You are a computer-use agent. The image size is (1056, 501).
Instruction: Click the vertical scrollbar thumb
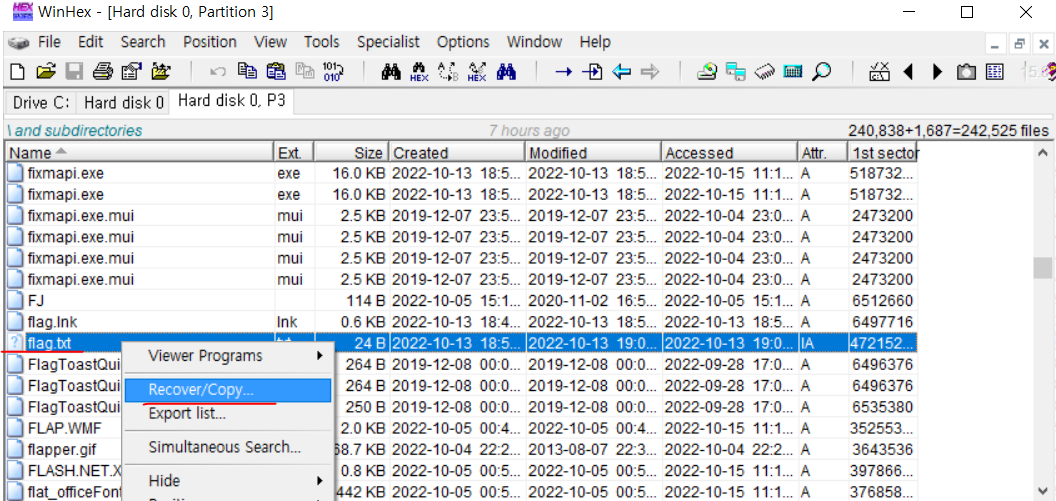click(1043, 267)
